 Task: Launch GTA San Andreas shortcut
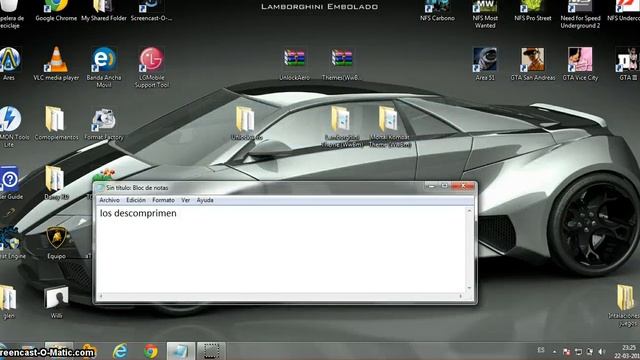[533, 64]
